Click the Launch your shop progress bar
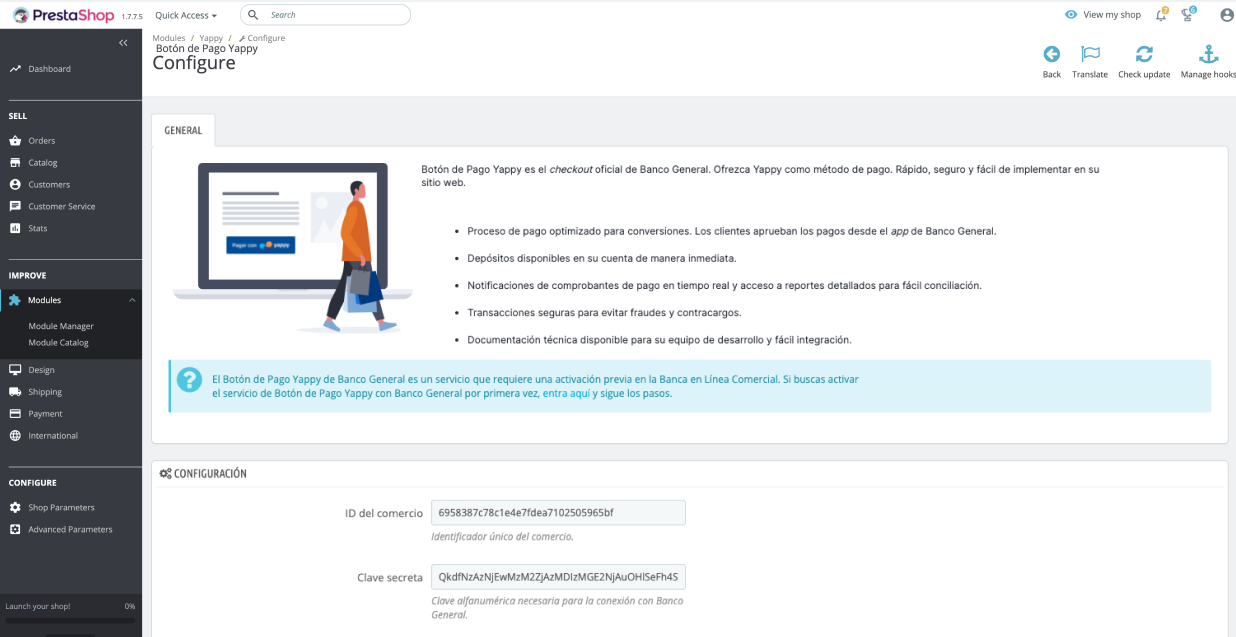This screenshot has width=1236, height=637. point(70,620)
